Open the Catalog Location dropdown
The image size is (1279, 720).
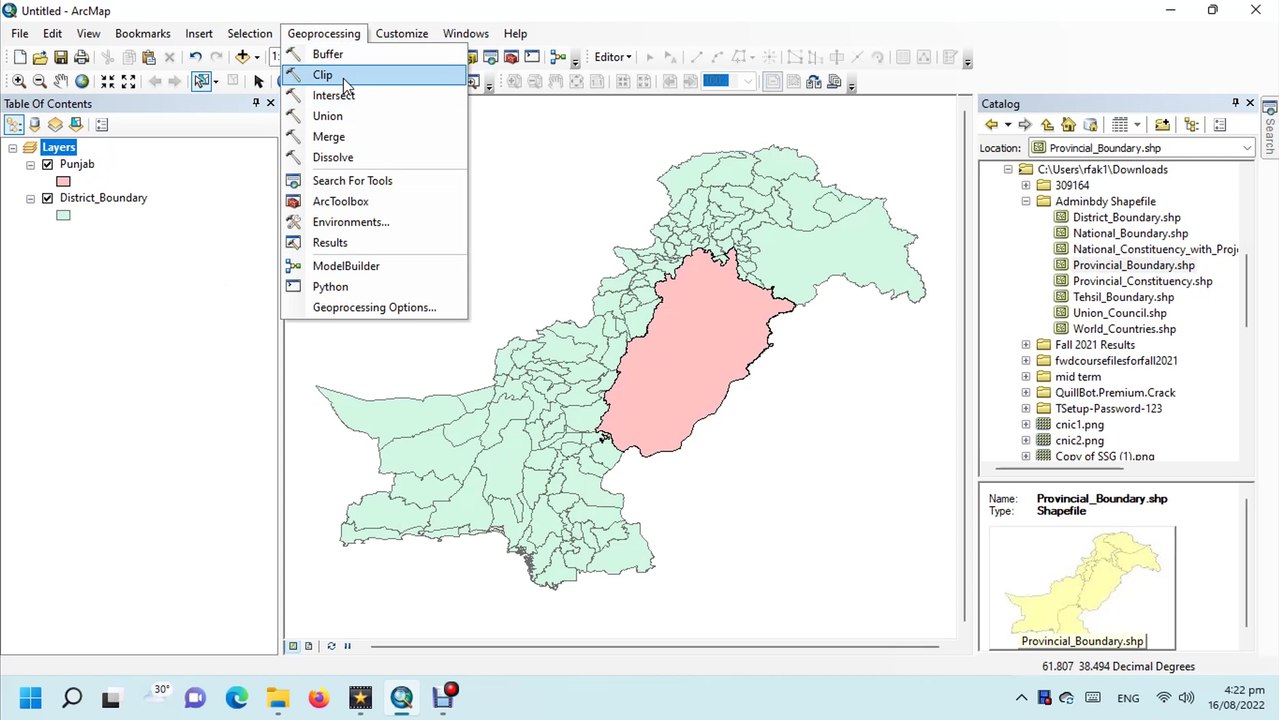tap(1247, 148)
